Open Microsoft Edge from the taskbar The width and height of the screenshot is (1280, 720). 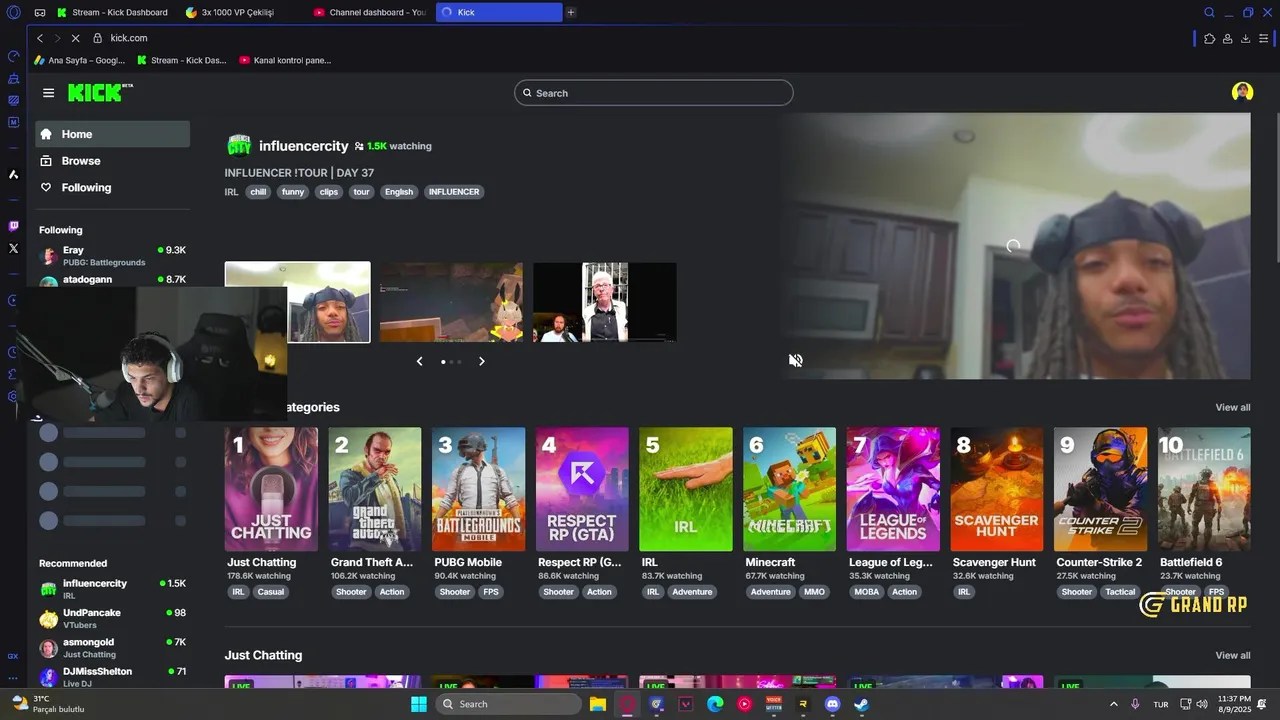tap(715, 704)
